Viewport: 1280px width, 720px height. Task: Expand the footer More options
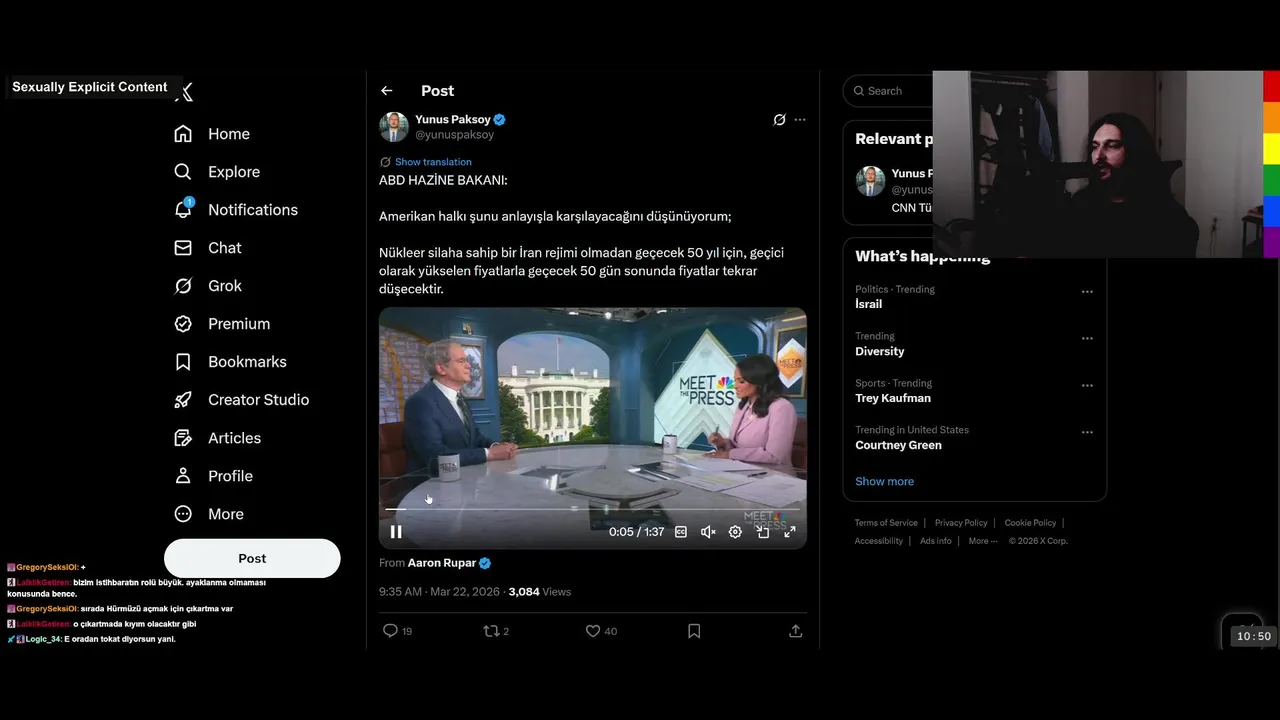[x=983, y=541]
